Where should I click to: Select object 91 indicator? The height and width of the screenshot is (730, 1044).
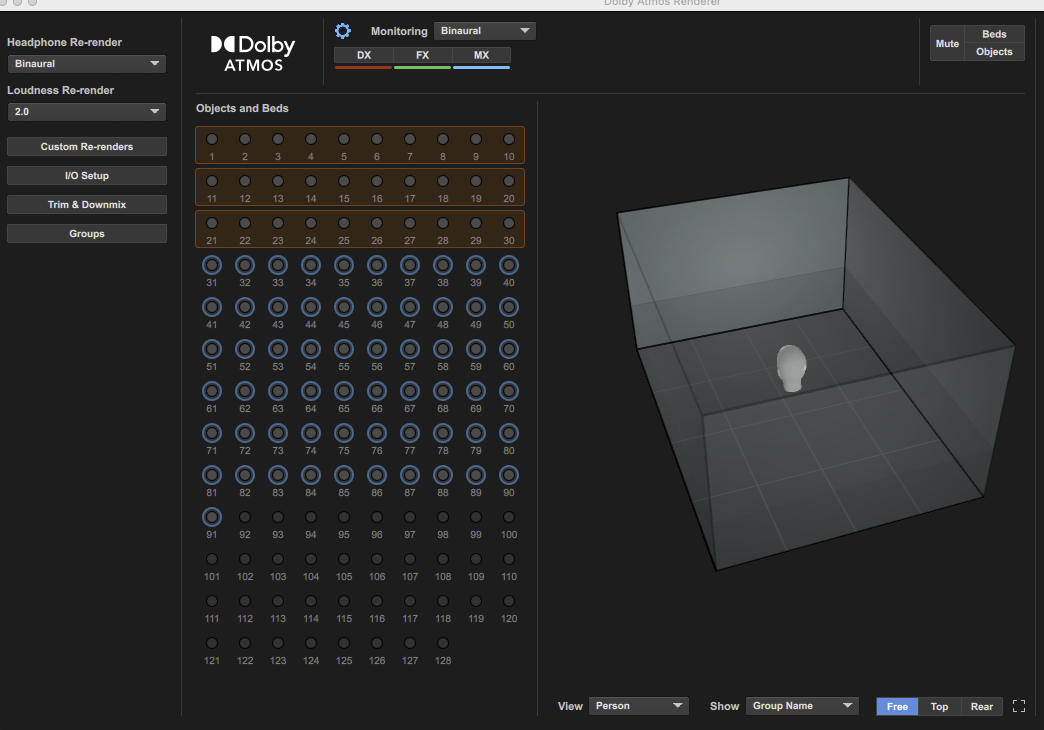211,517
